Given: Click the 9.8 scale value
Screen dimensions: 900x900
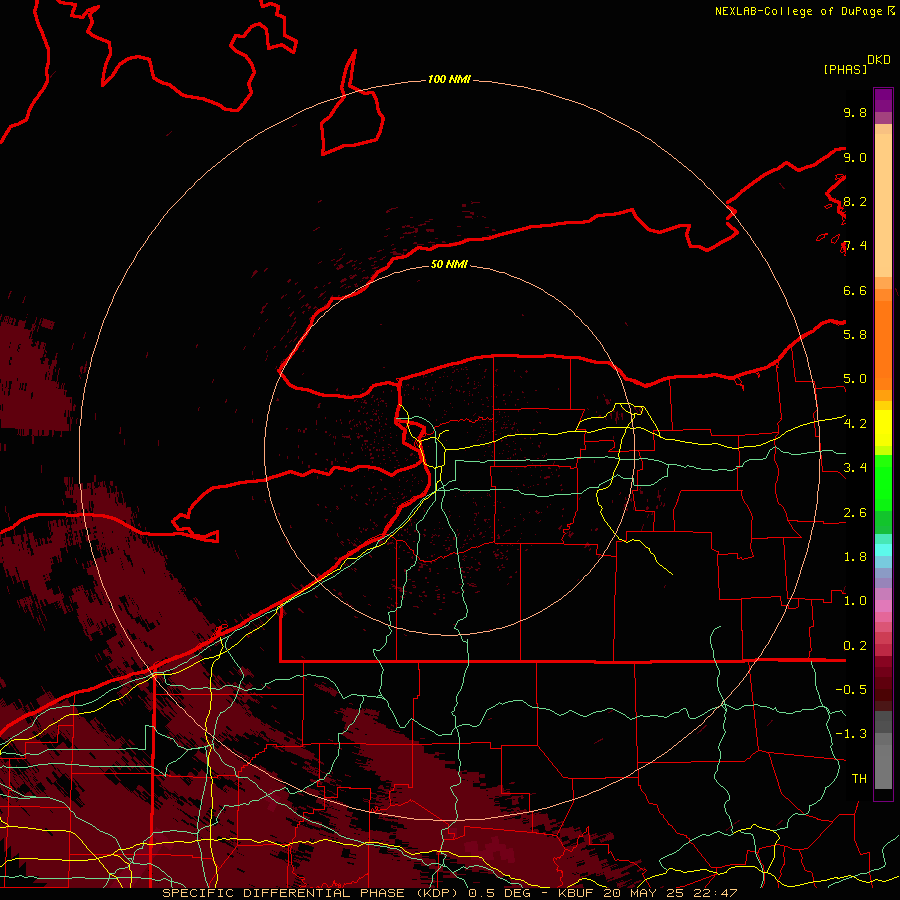Looking at the screenshot, I should pyautogui.click(x=855, y=112).
